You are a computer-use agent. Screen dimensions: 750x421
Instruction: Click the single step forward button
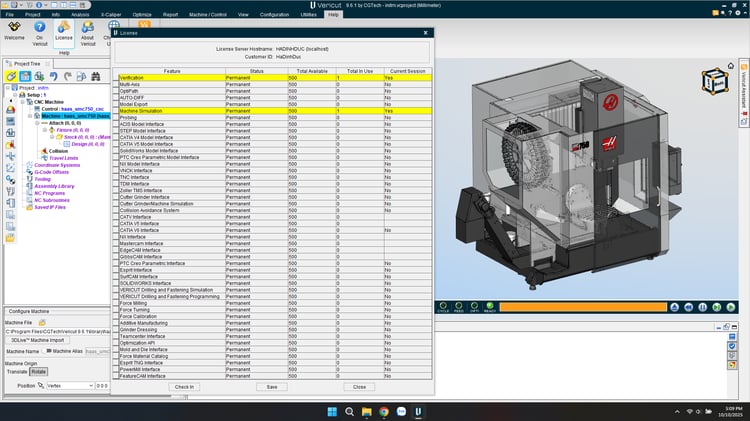(x=717, y=307)
